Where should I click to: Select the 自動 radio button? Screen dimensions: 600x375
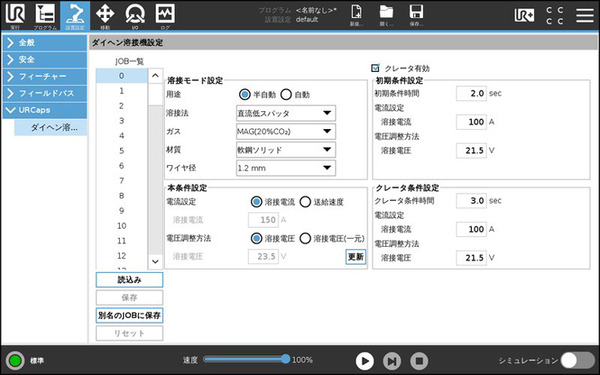286,95
